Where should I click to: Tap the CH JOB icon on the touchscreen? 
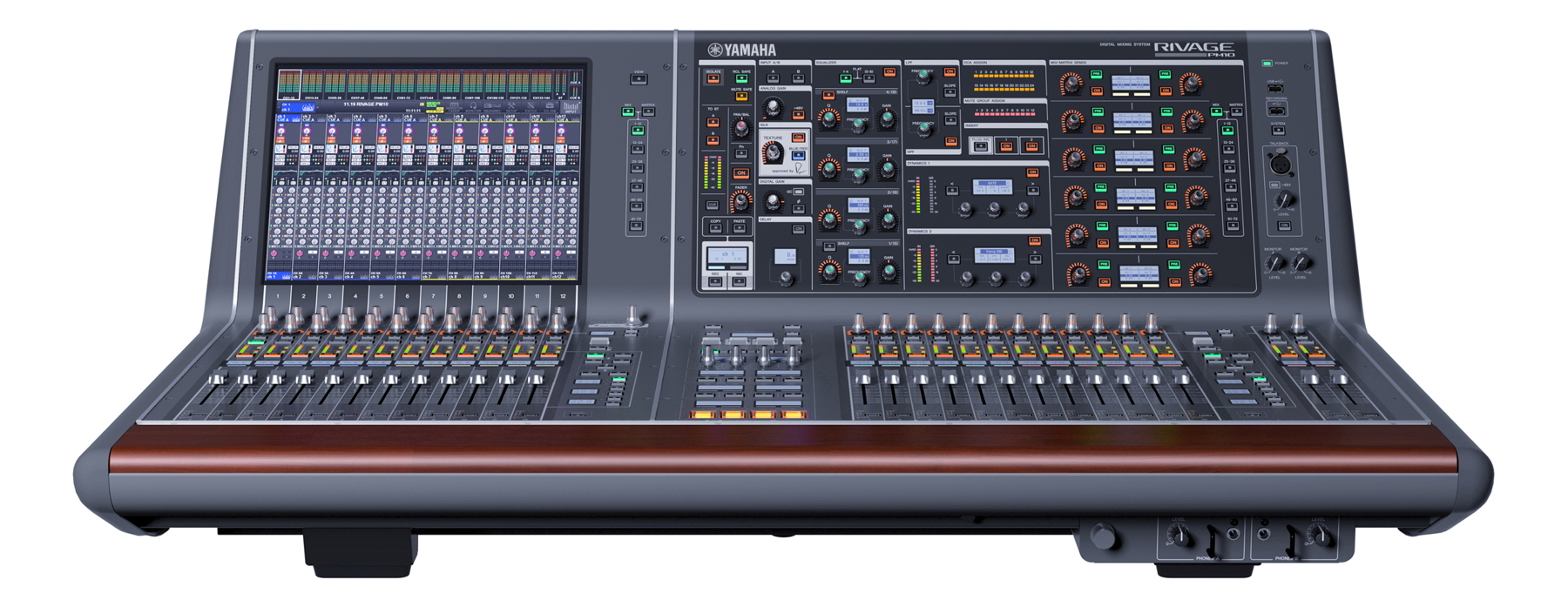tap(550, 107)
